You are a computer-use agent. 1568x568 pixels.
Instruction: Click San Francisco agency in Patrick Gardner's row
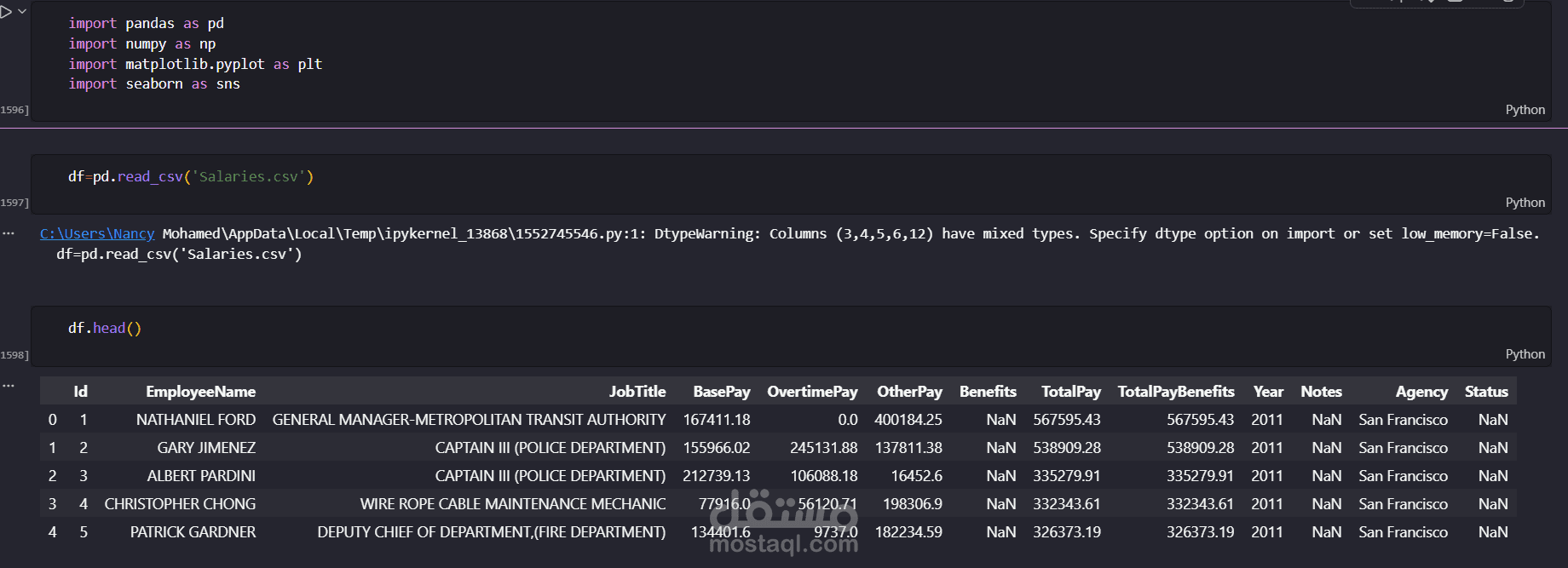coord(1404,532)
